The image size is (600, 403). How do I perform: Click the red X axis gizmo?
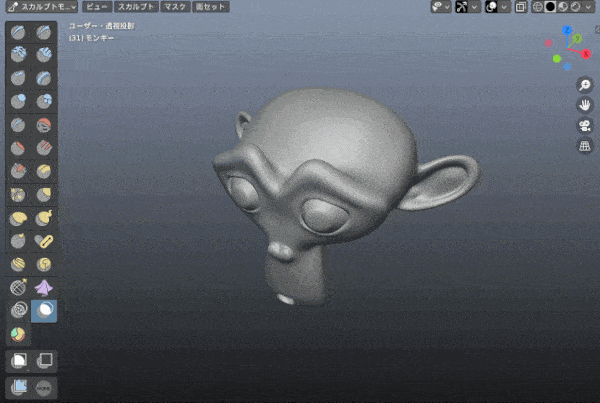pyautogui.click(x=586, y=54)
